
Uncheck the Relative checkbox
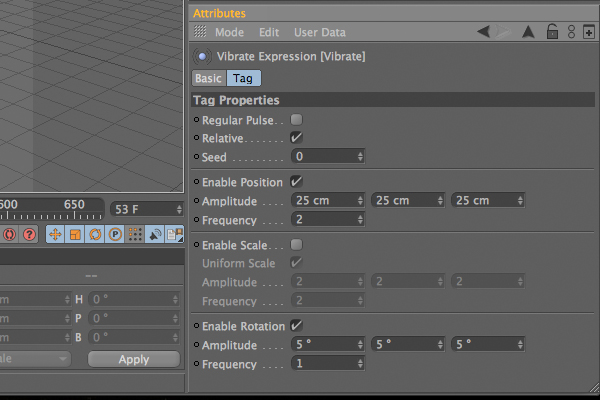296,138
